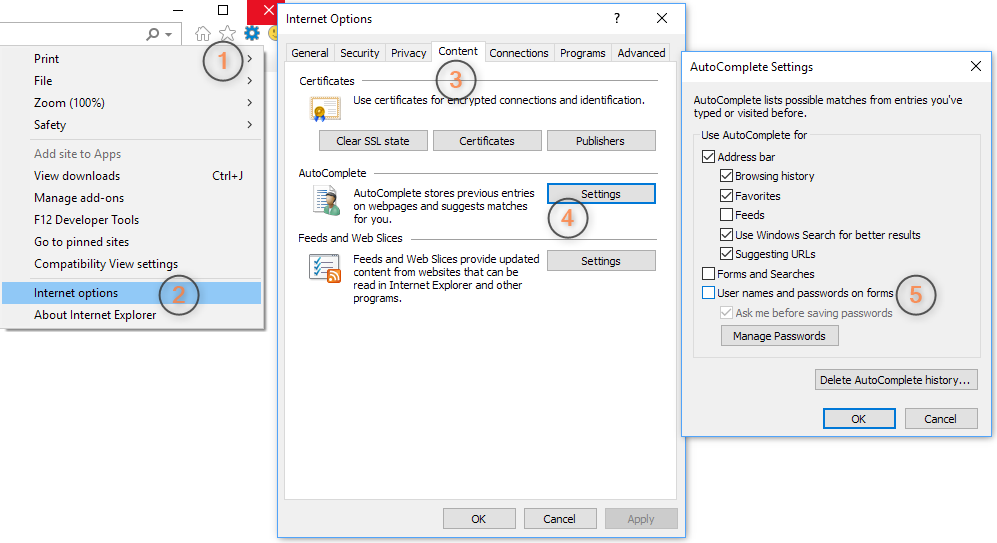Open Compatibility View settings
Viewport: 997px width, 543px height.
[132, 263]
